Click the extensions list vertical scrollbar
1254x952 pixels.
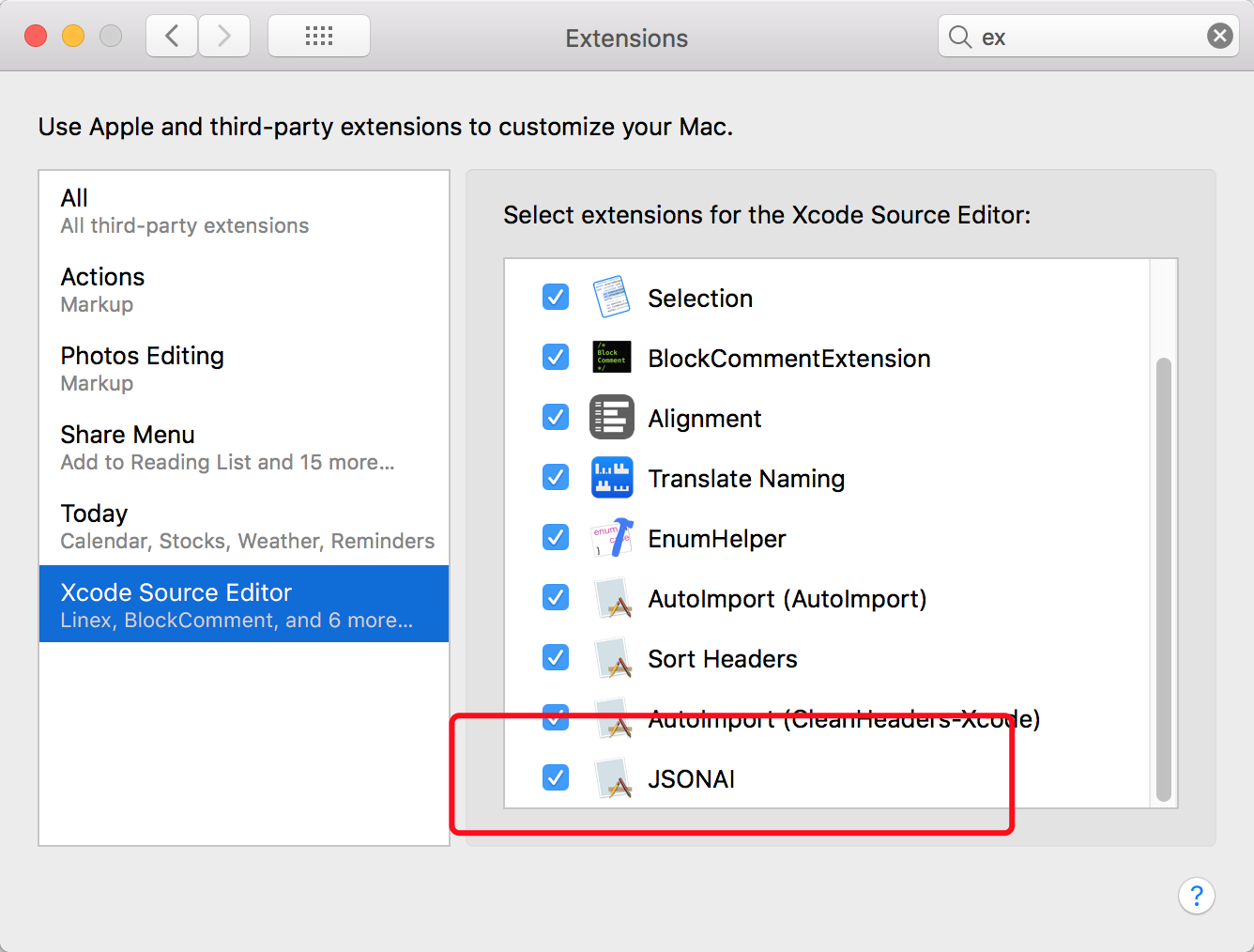(1164, 579)
